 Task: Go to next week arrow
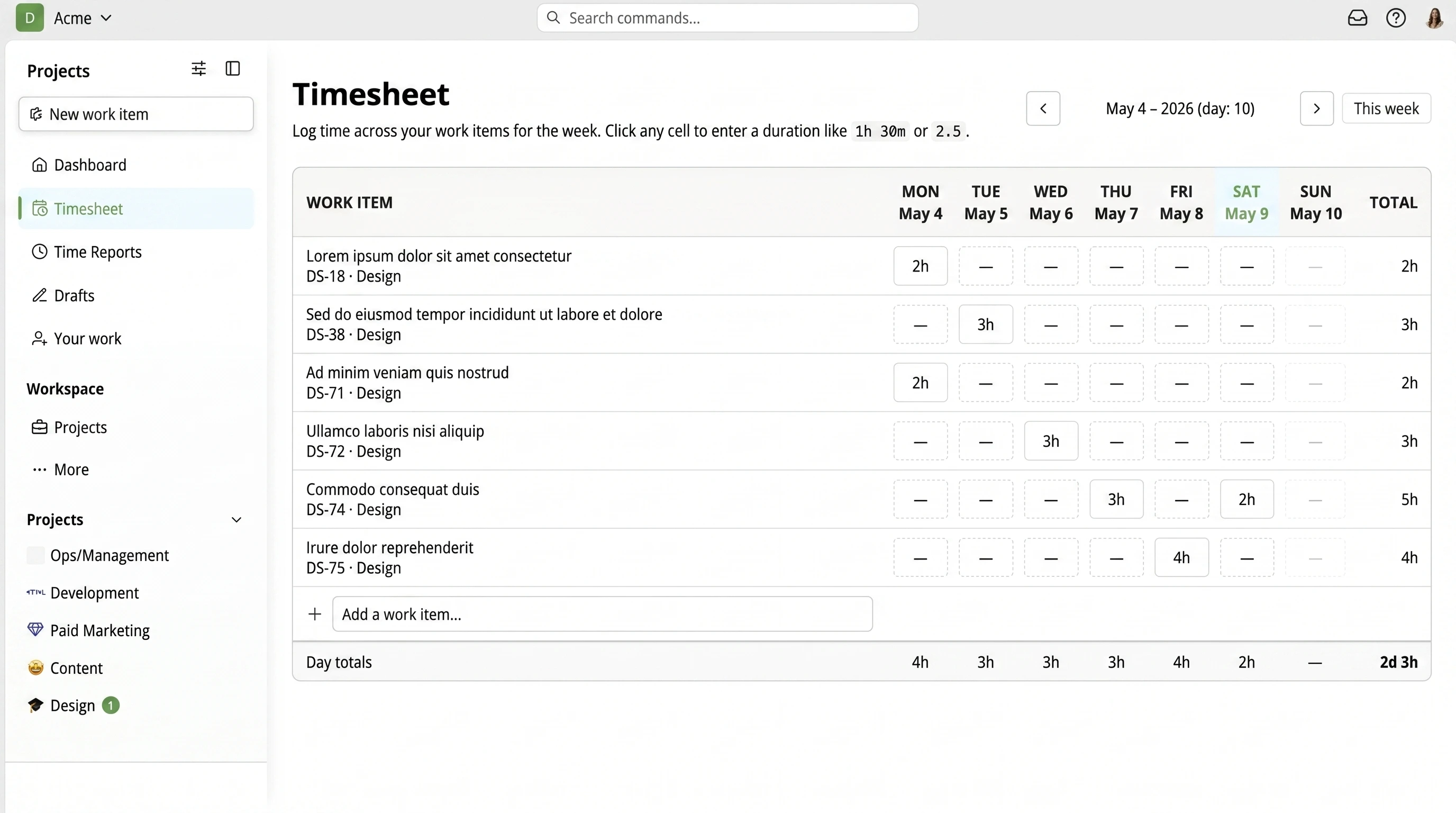point(1316,109)
